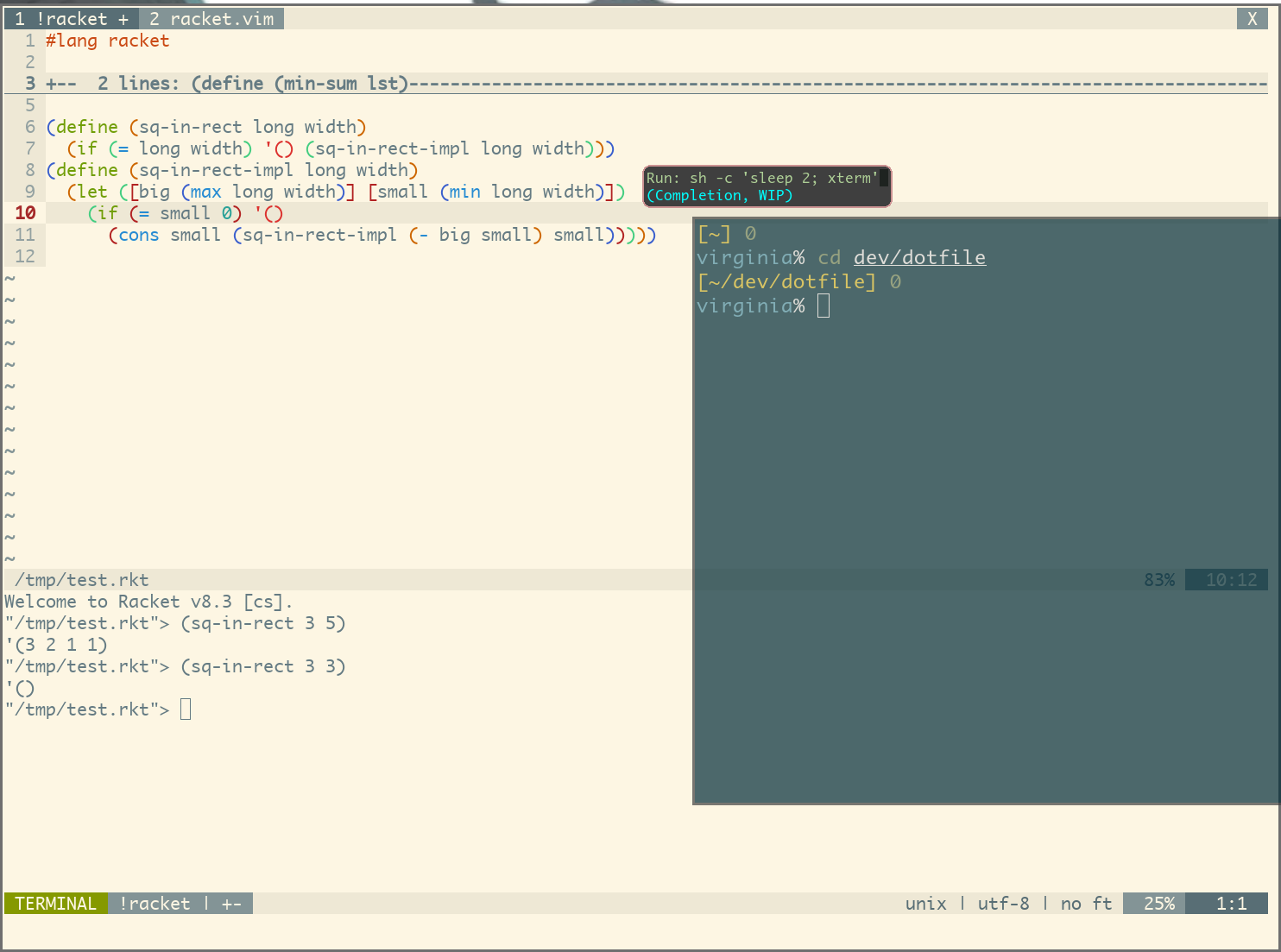The image size is (1281, 952).
Task: Click the underlined 'dev/dotfile' path in the floating terminal
Action: (919, 257)
